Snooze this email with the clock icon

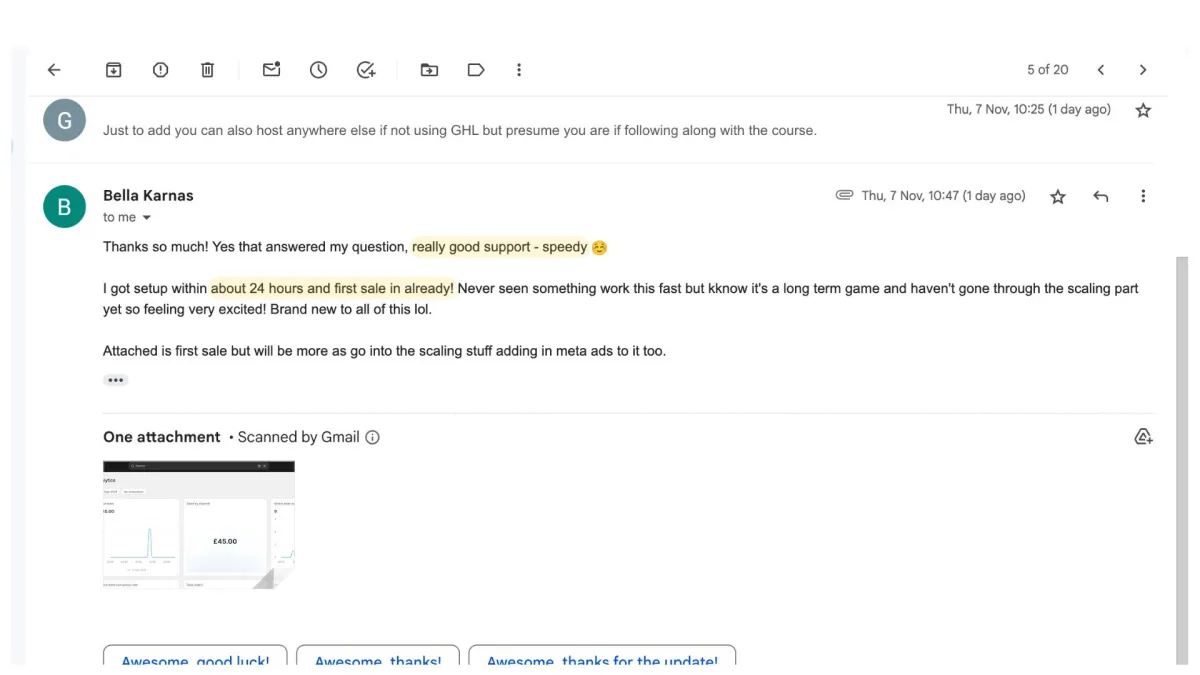[318, 70]
